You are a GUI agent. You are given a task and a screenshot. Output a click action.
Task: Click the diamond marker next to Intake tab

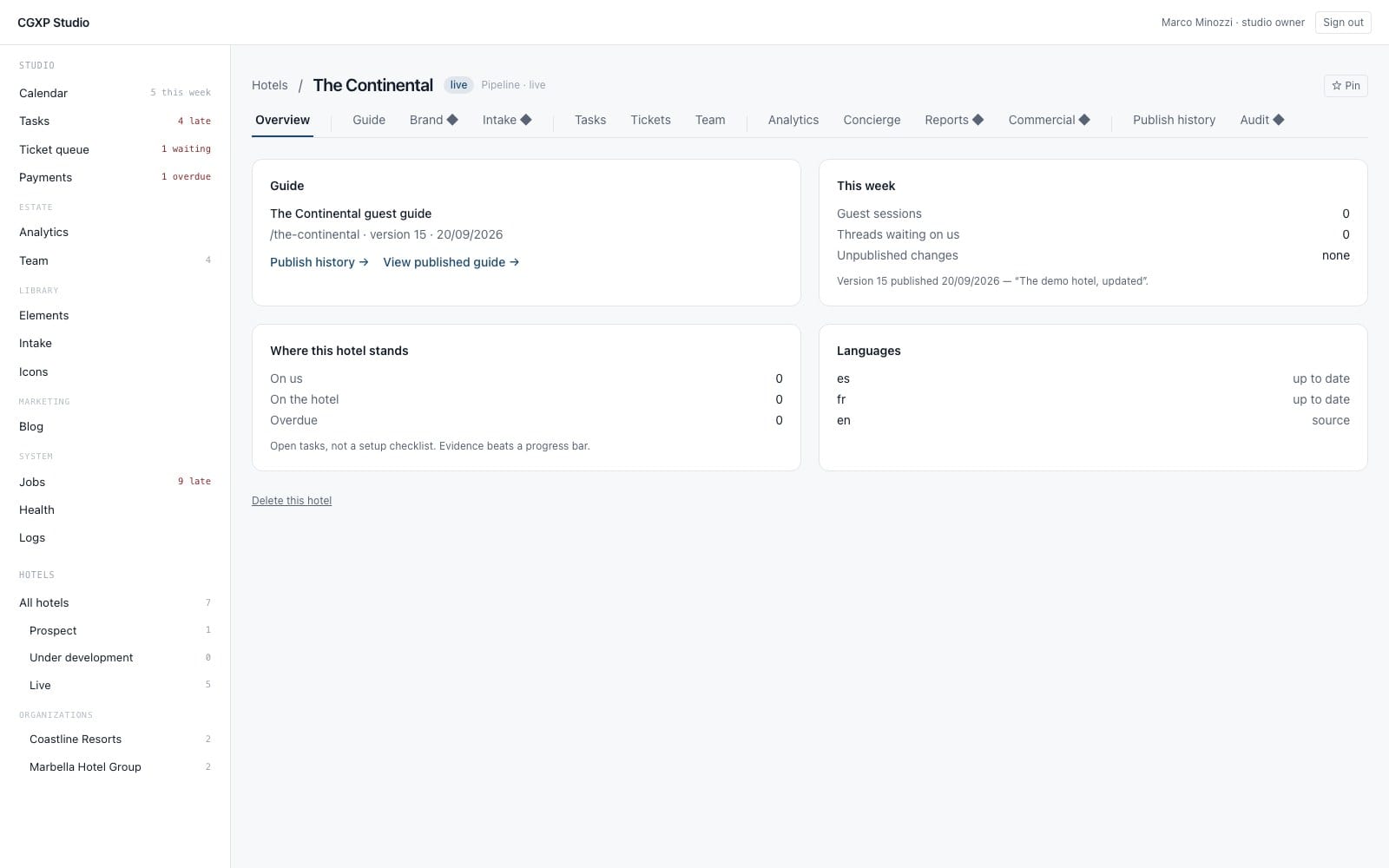click(x=526, y=120)
